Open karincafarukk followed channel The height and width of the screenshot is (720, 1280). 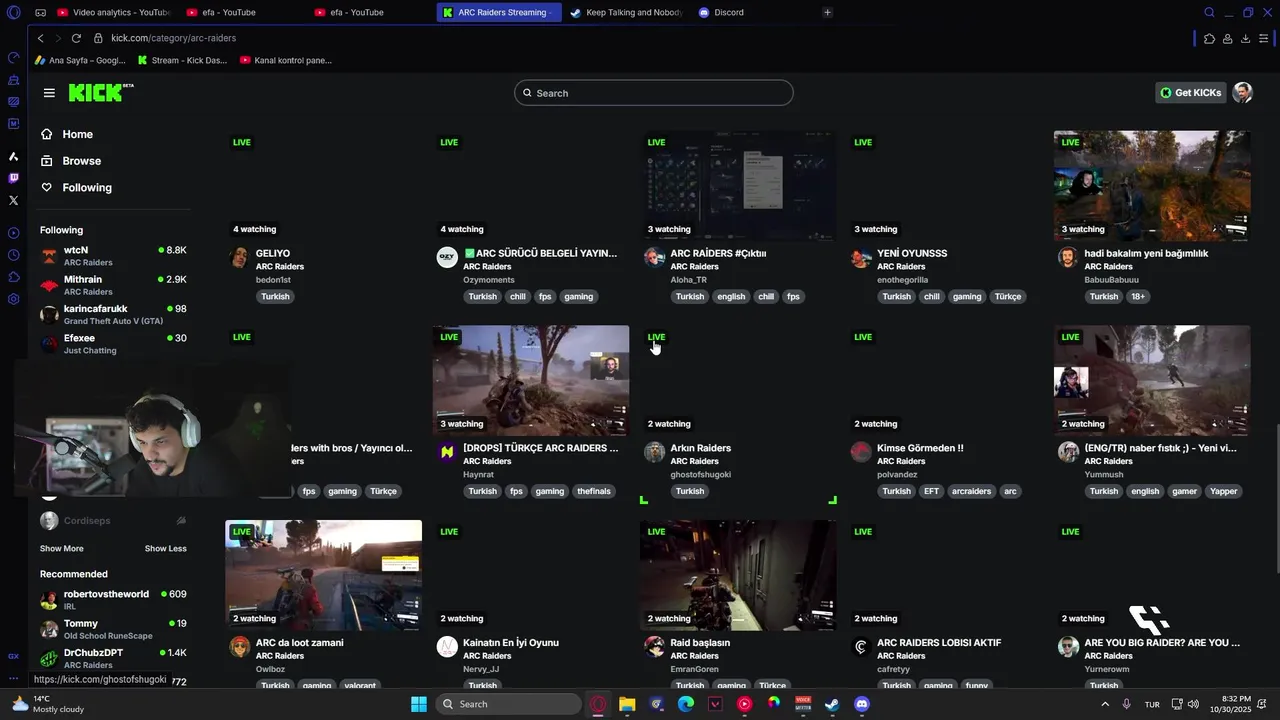(113, 315)
